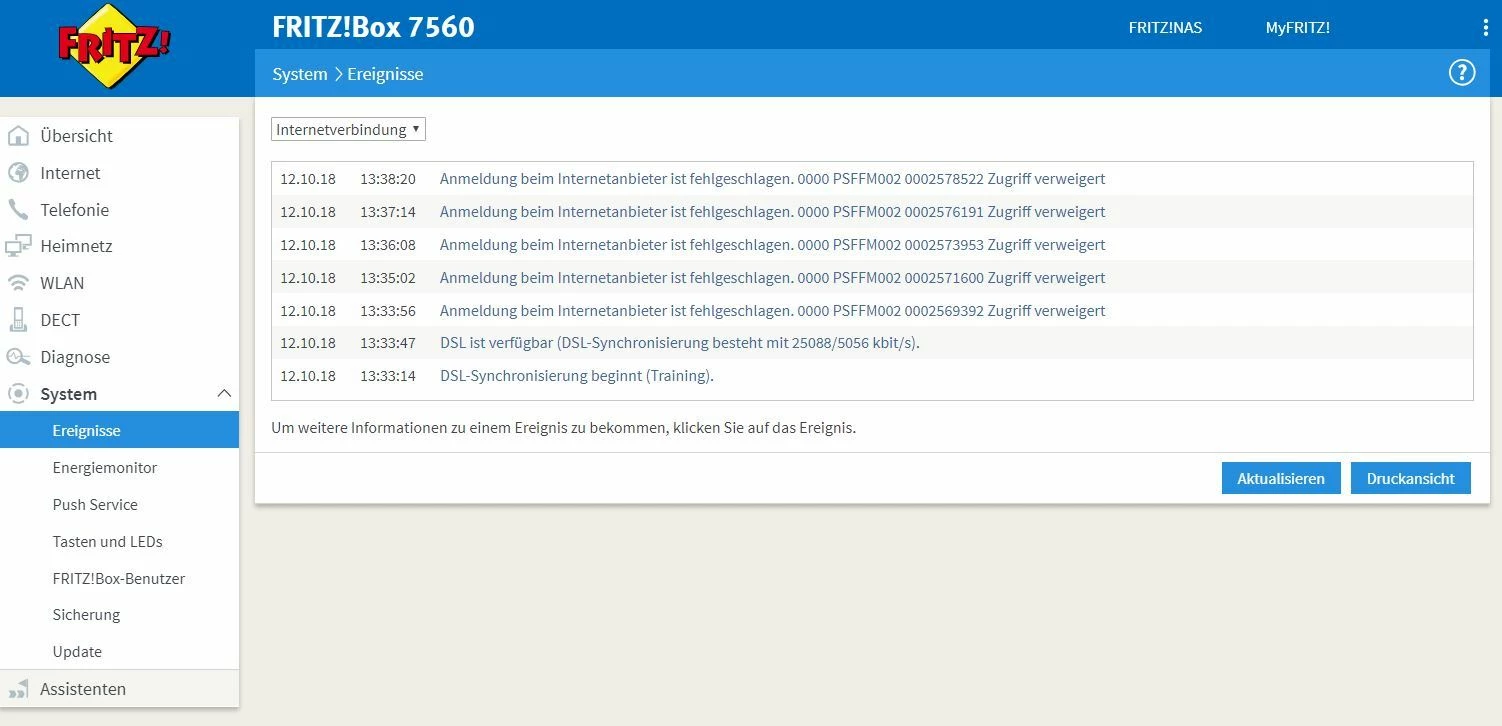Click the cordless phone icon for DECT

(18, 320)
